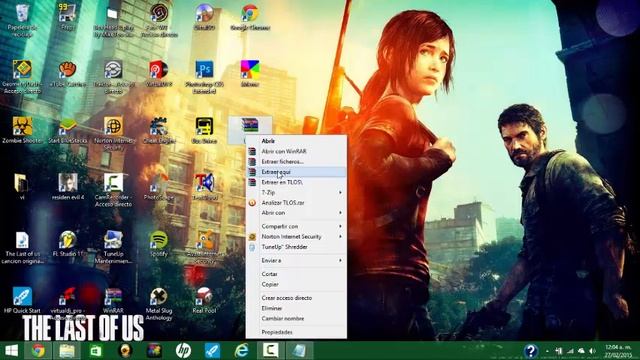The width and height of the screenshot is (640, 360).
Task: Select the CamRecorder Acceso directo icon
Action: click(x=113, y=190)
